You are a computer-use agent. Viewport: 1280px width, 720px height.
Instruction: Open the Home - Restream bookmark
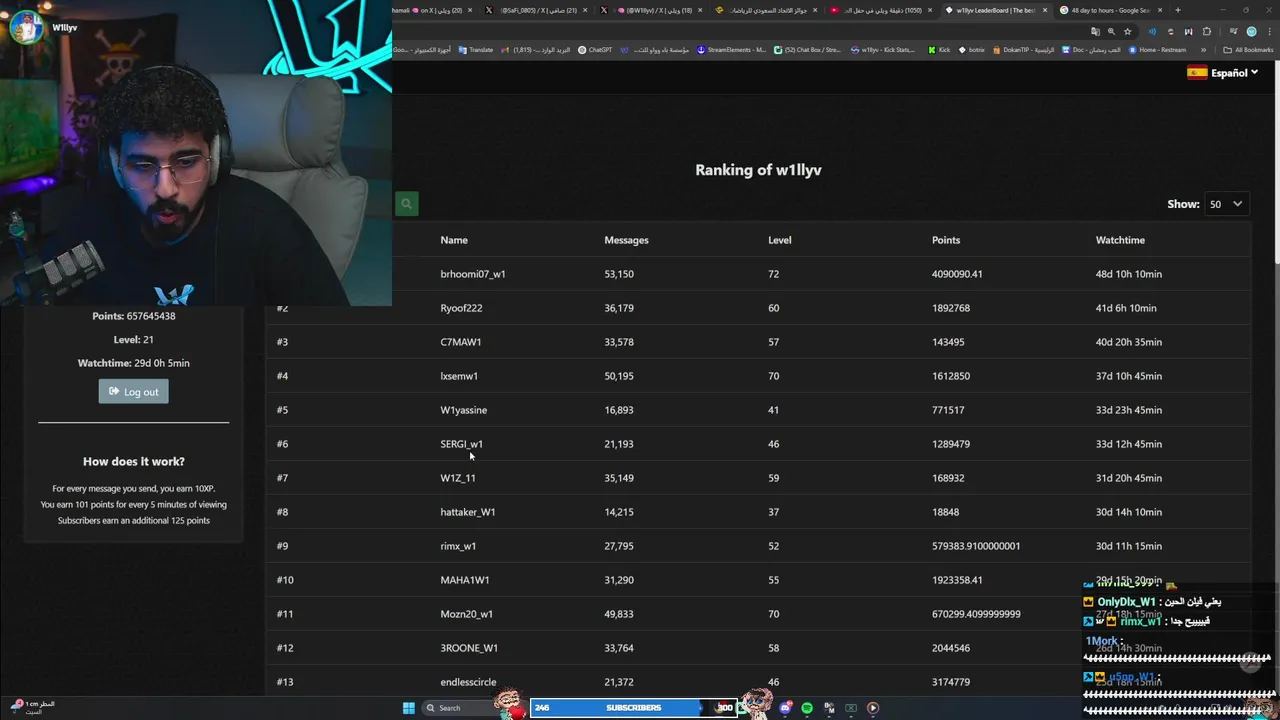click(x=1157, y=50)
